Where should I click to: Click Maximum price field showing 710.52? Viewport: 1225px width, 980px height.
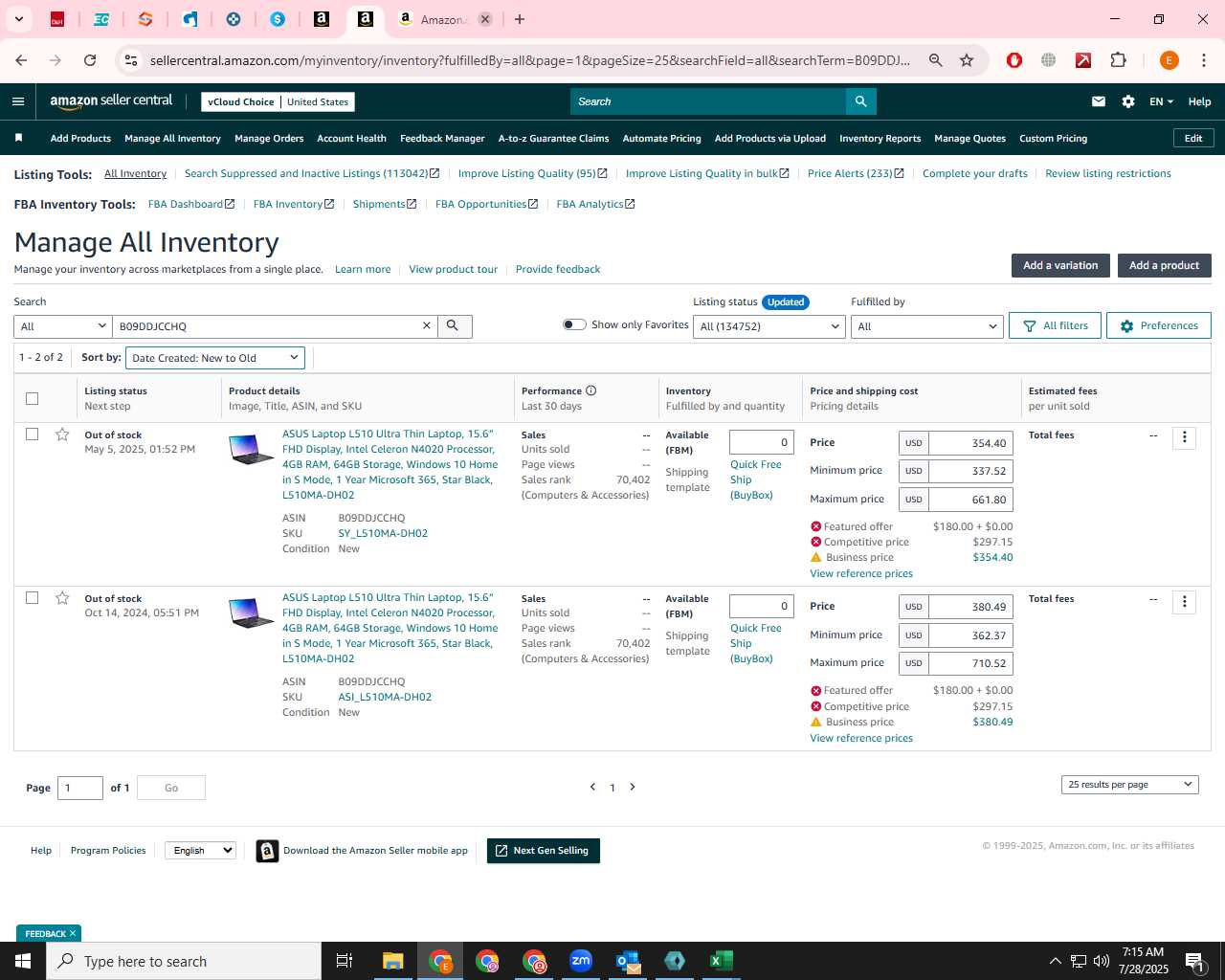click(970, 663)
